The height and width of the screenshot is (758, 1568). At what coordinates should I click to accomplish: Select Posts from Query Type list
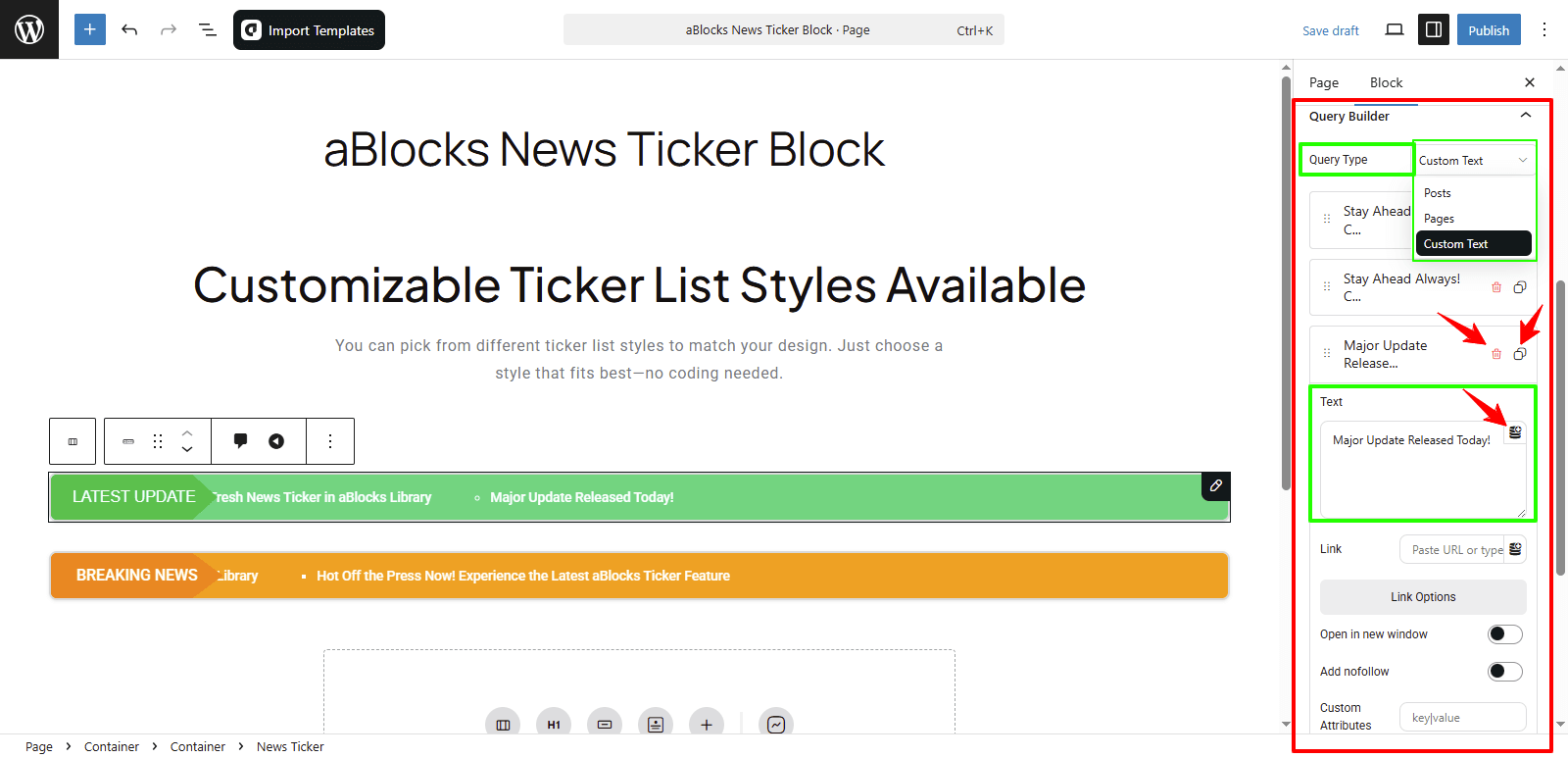[x=1474, y=193]
